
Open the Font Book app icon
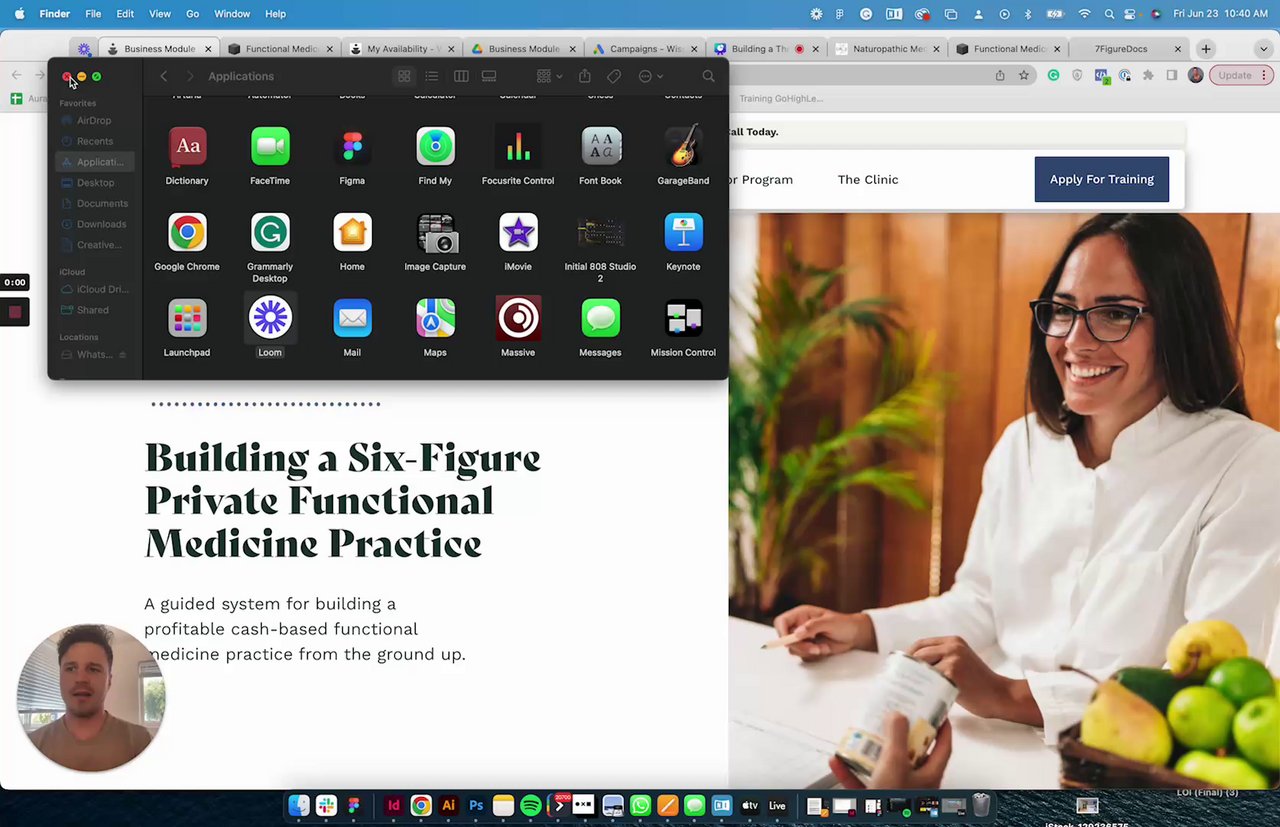[x=601, y=147]
